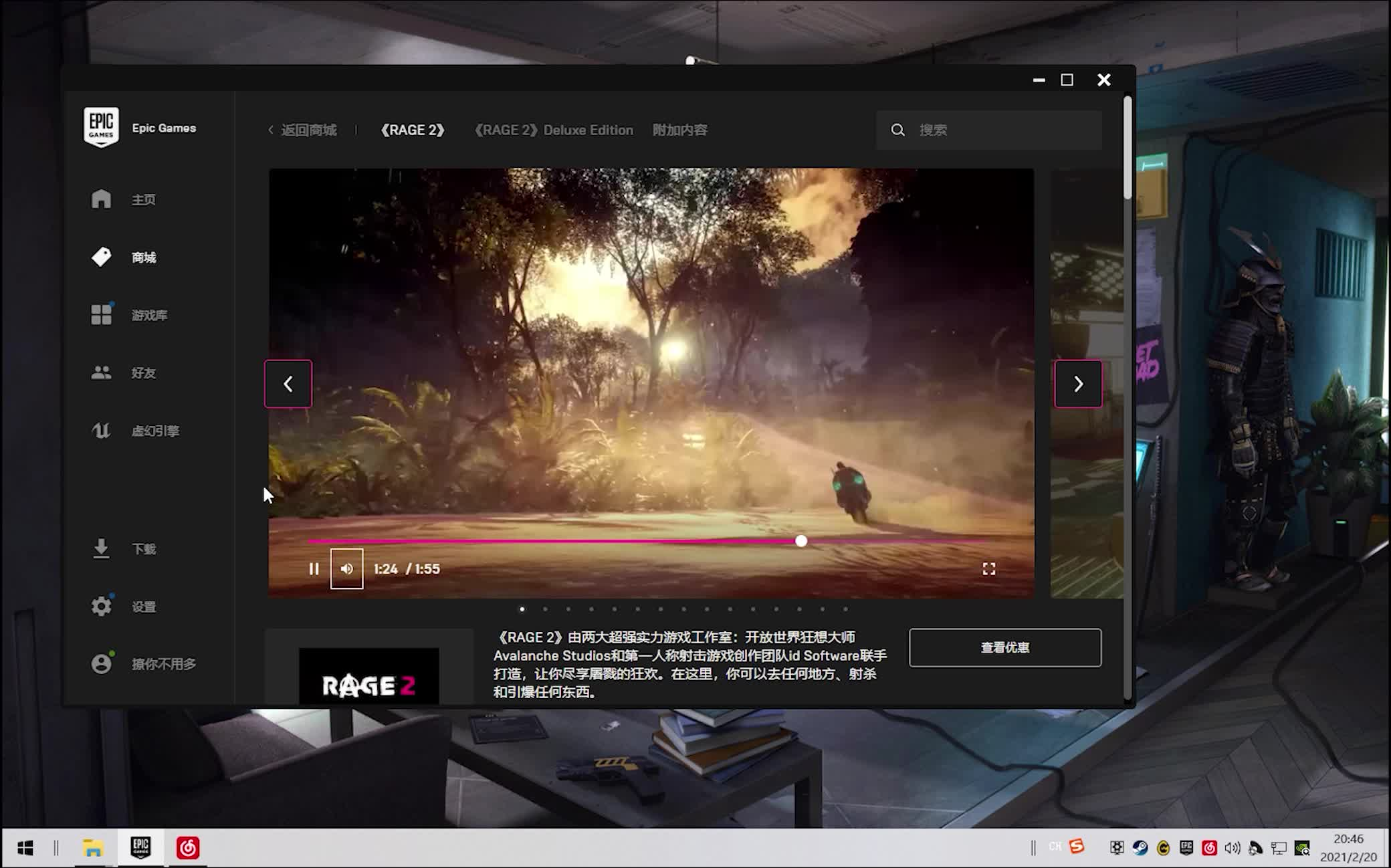Navigate to 游戏库 (Library)
This screenshot has height=868, width=1391.
[x=149, y=315]
